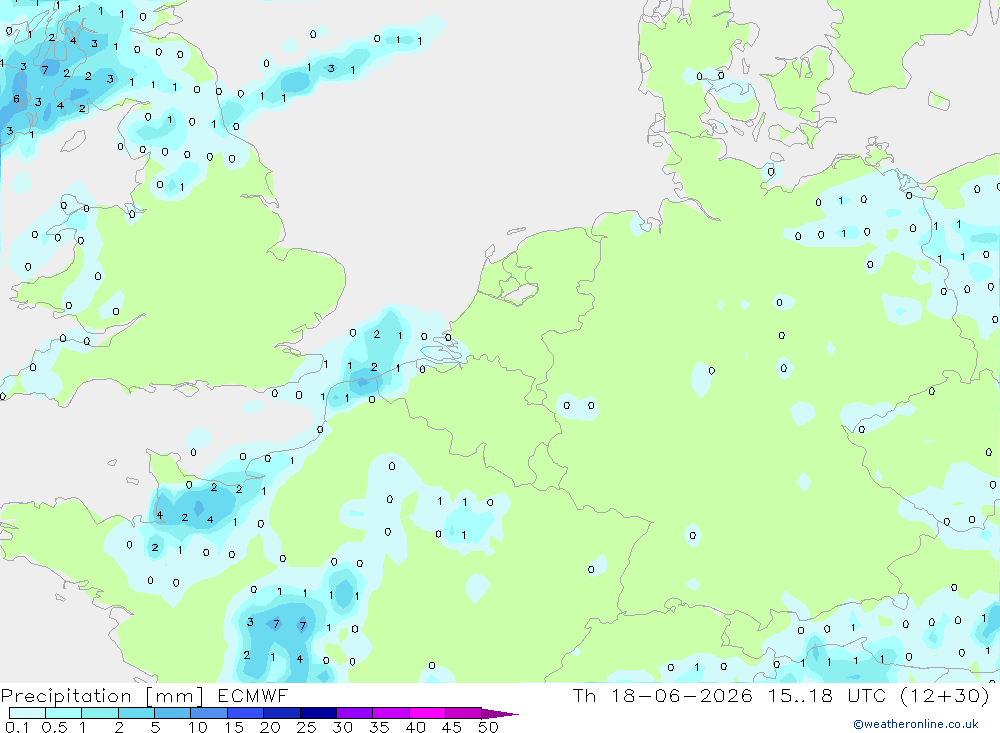Screen dimensions: 1000x733
Task: Select the 45–50 mm legend swatch
Action: pyautogui.click(x=464, y=713)
